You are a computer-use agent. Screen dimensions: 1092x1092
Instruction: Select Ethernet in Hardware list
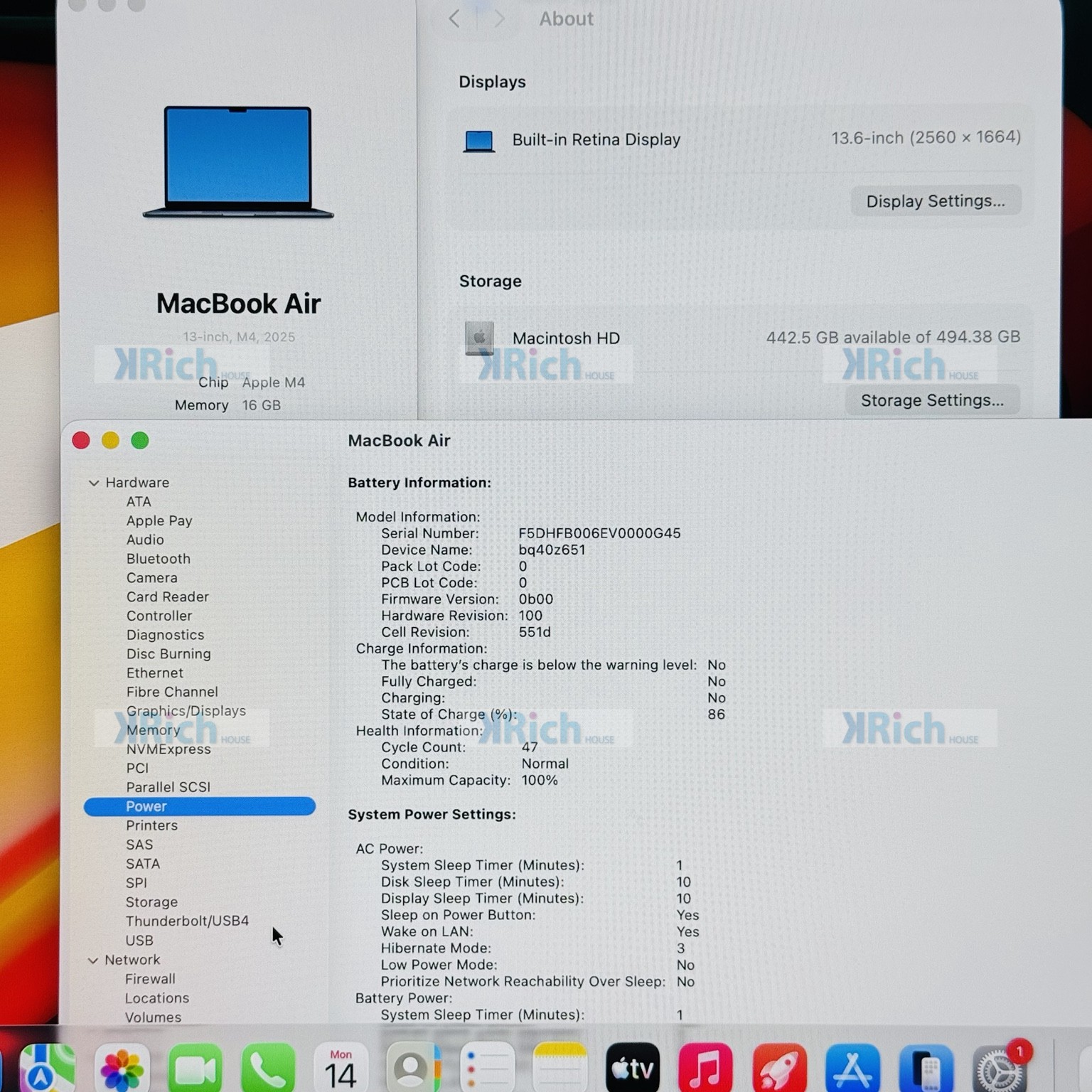155,673
